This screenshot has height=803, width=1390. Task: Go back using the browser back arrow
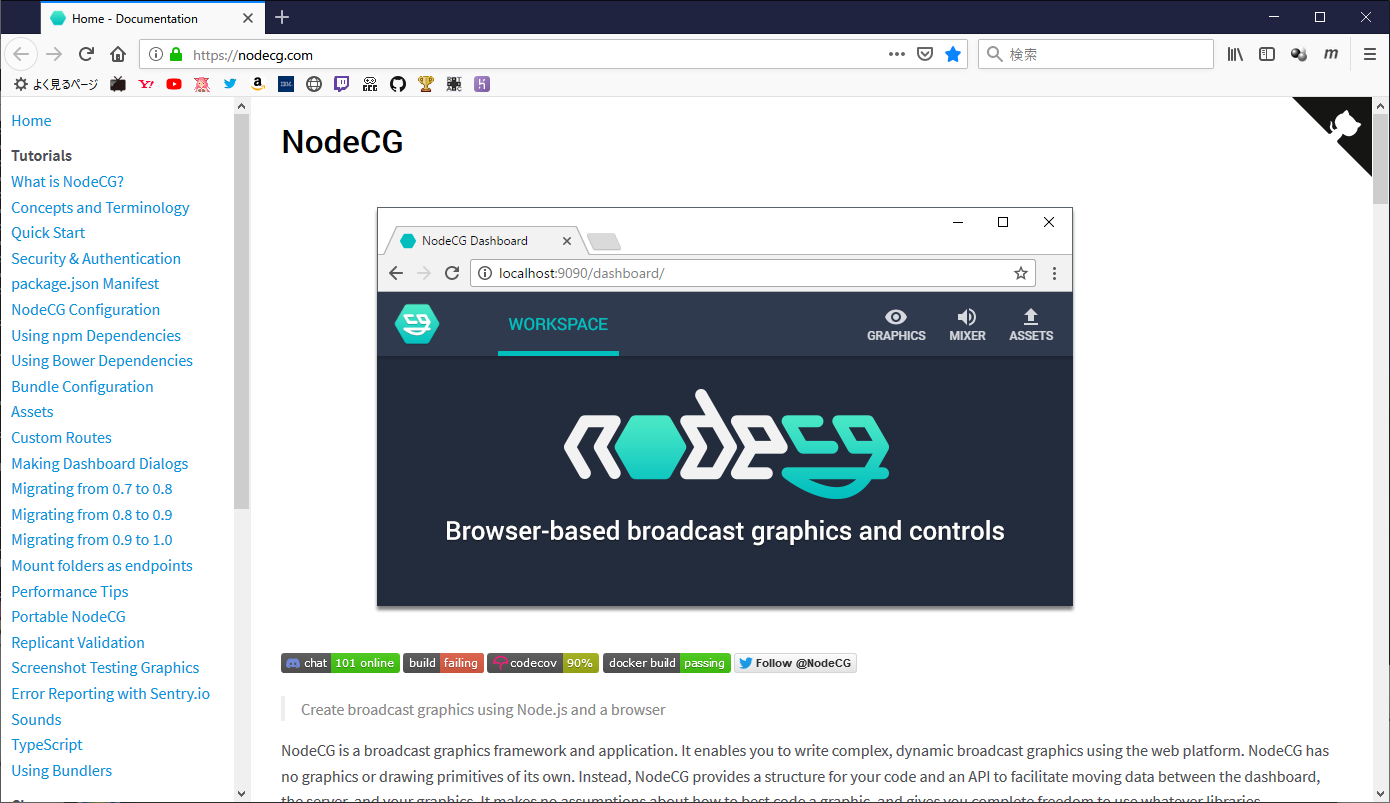click(x=21, y=54)
